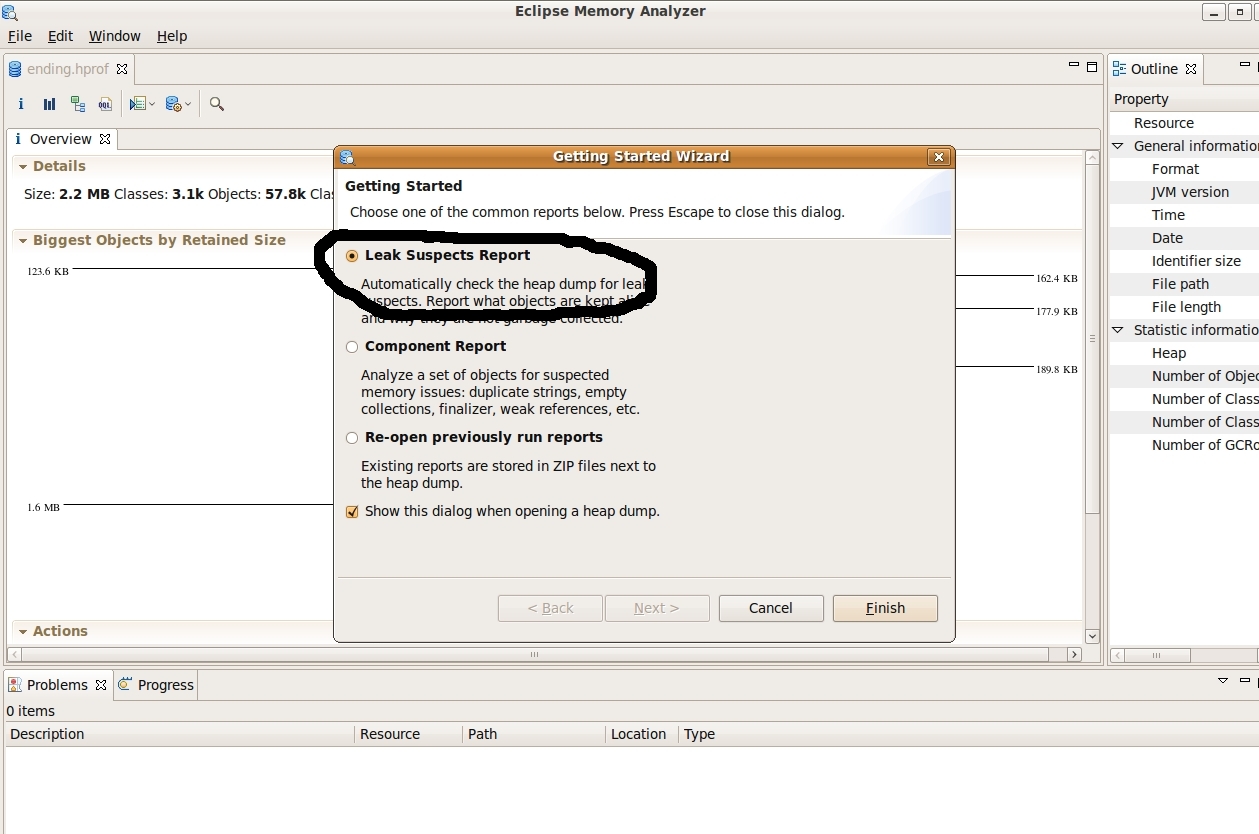Click the Description column header

(180, 734)
